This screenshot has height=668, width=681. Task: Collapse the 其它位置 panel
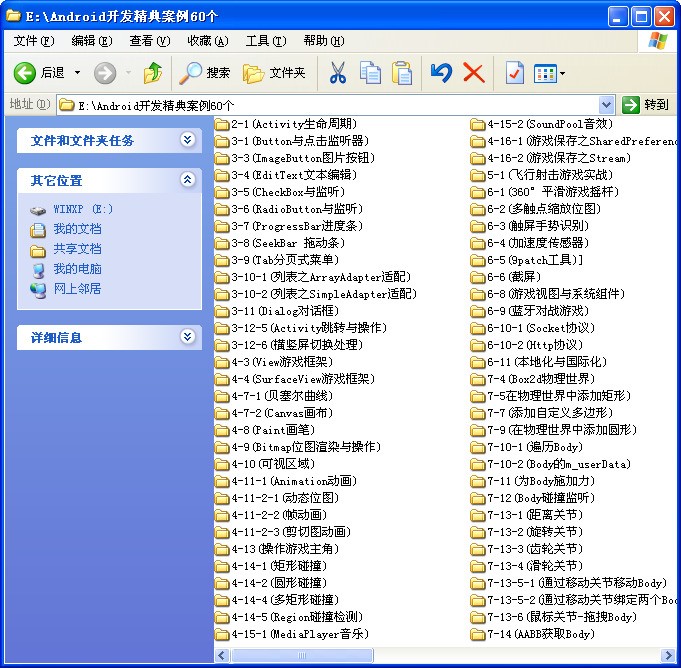point(188,179)
